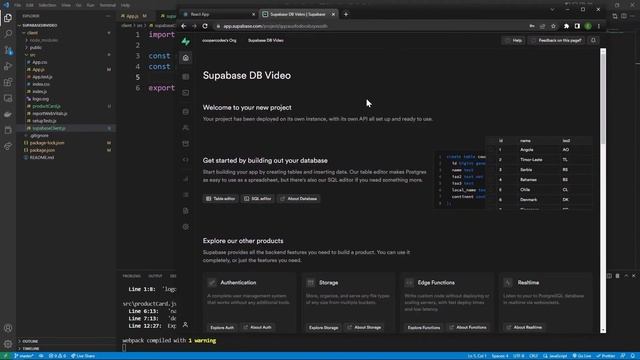Click the Help button in Supabase header
Viewport: 640px width, 360px height.
pos(513,40)
